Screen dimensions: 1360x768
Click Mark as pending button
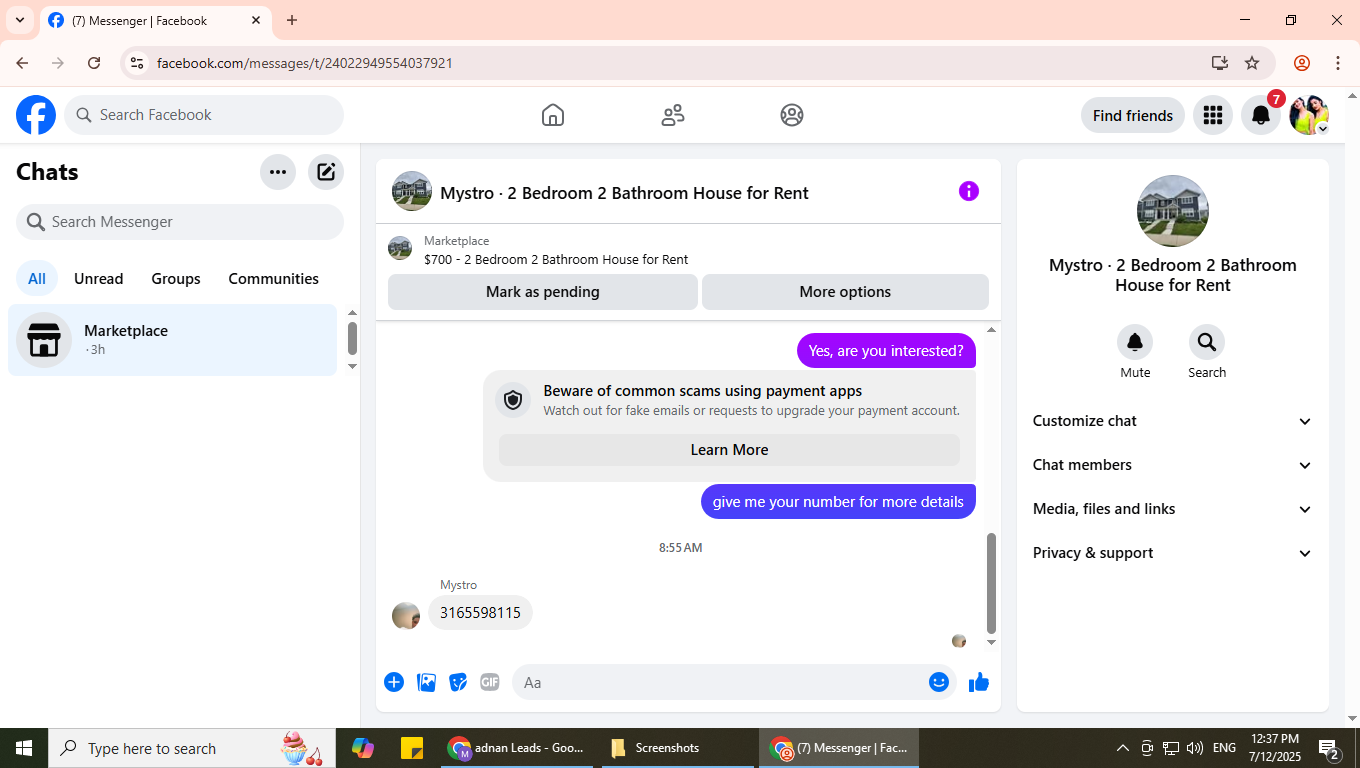(x=543, y=292)
